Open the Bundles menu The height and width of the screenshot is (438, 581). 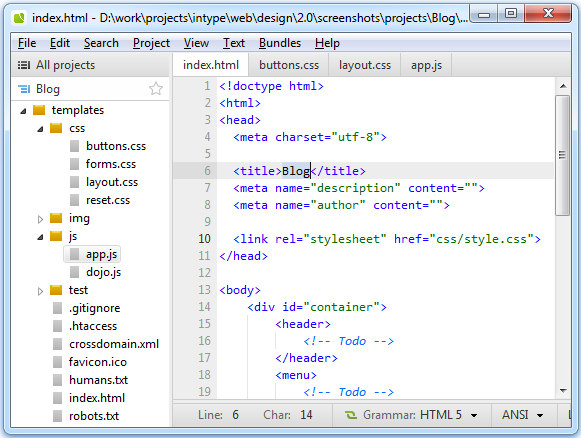click(280, 43)
